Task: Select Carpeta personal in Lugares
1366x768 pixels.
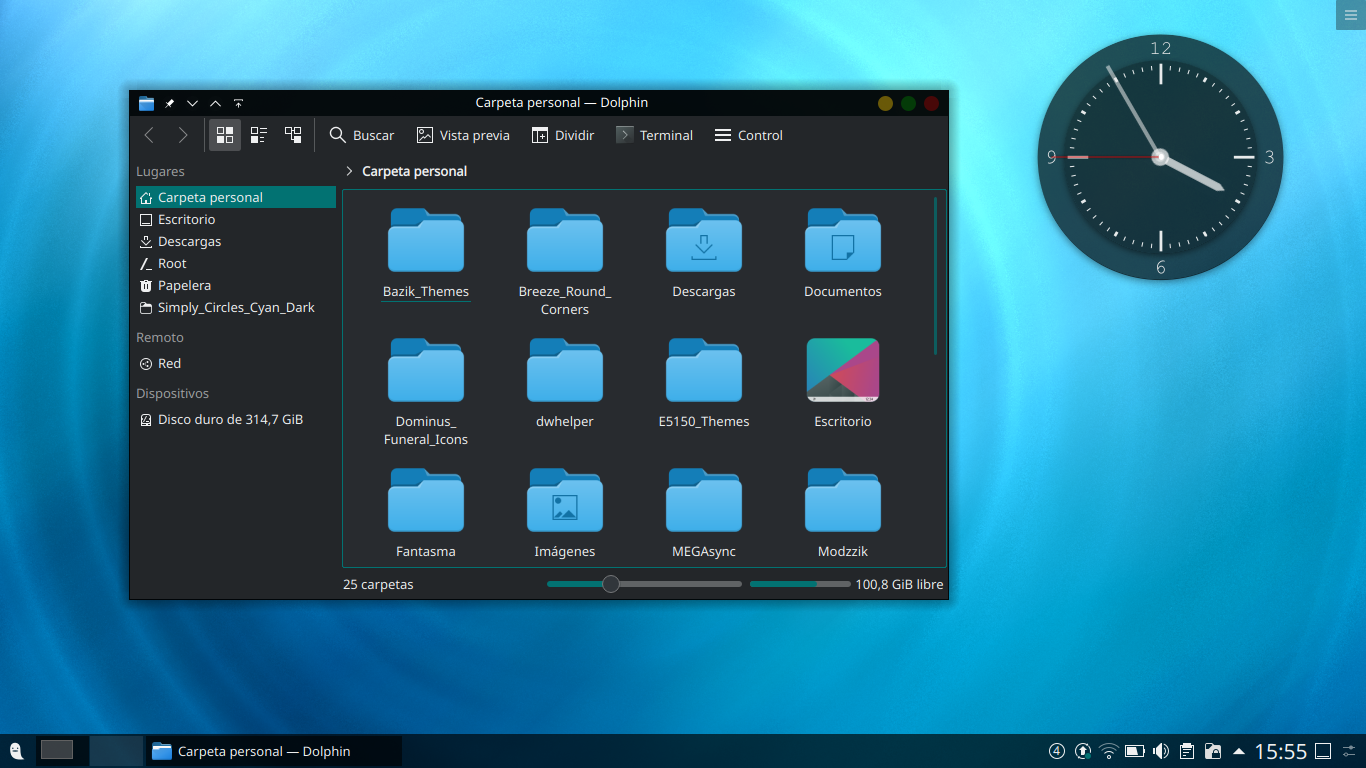Action: click(236, 197)
